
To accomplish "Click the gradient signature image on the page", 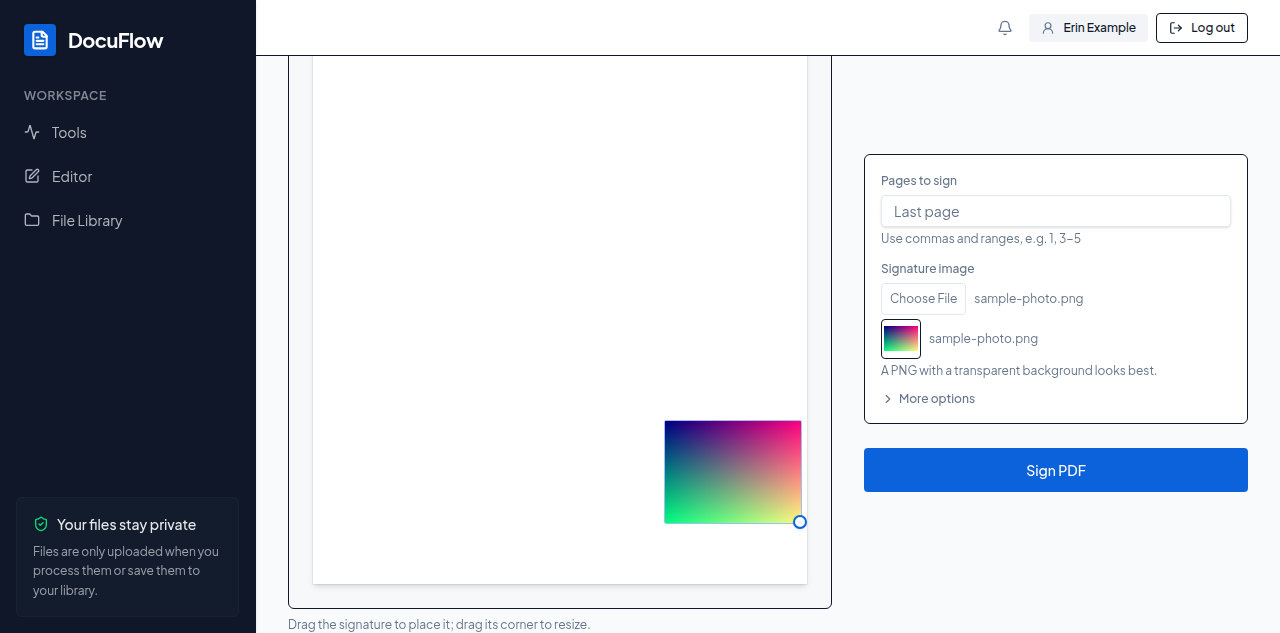I will pyautogui.click(x=733, y=472).
